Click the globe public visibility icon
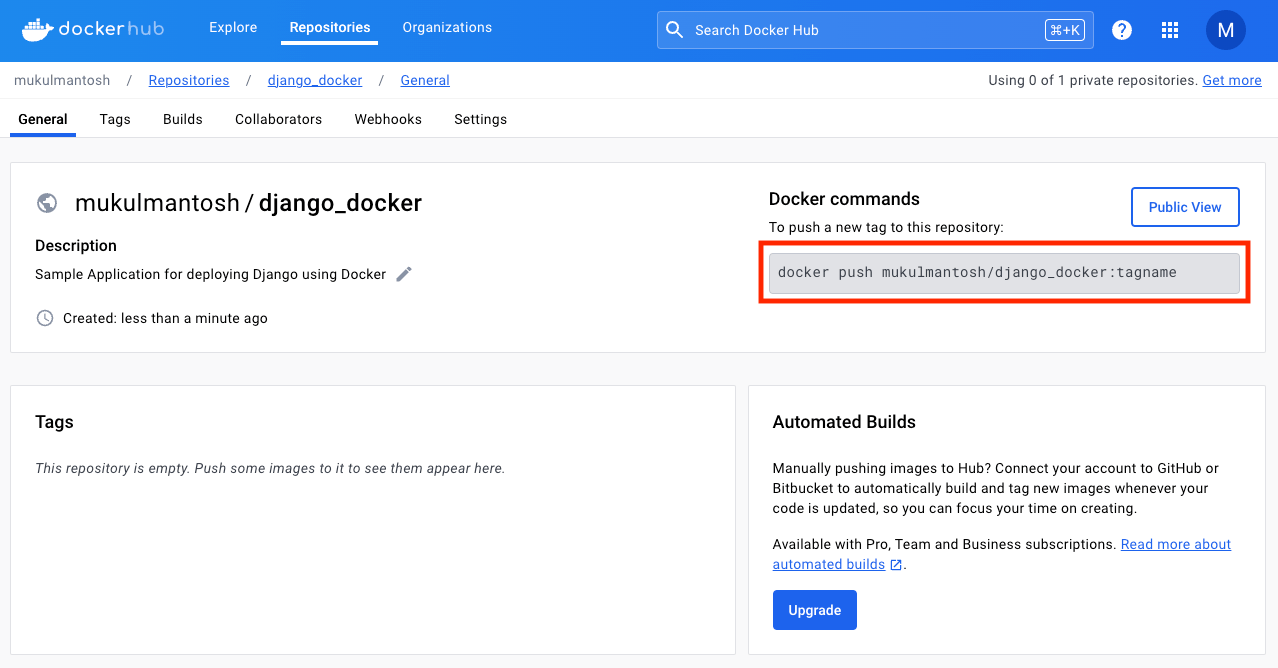 46,203
